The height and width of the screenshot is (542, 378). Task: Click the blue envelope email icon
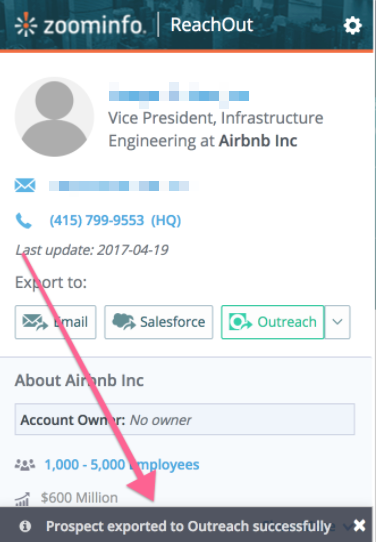click(25, 185)
